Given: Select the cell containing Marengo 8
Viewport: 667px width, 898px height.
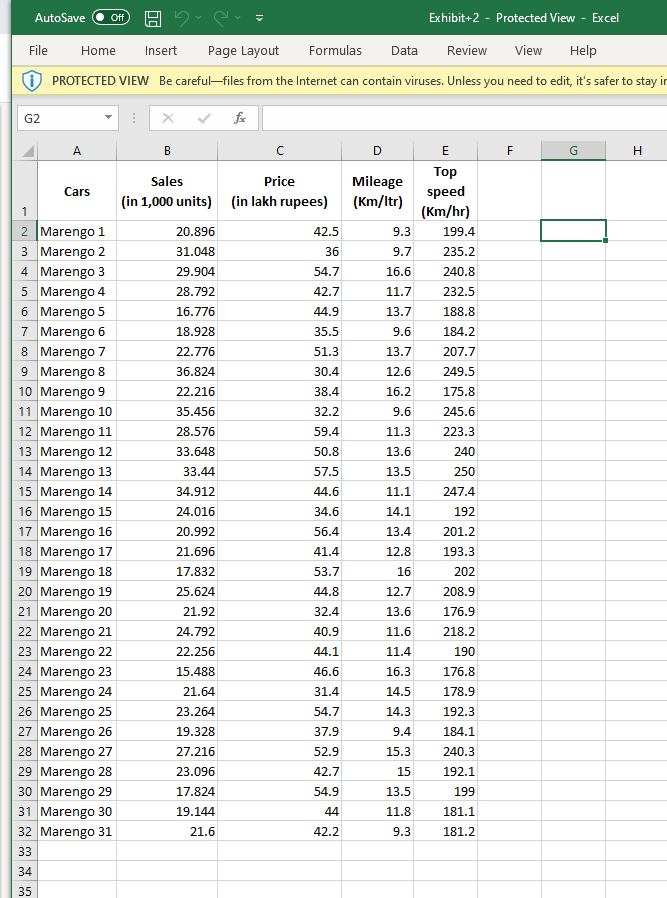Looking at the screenshot, I should tap(77, 372).
